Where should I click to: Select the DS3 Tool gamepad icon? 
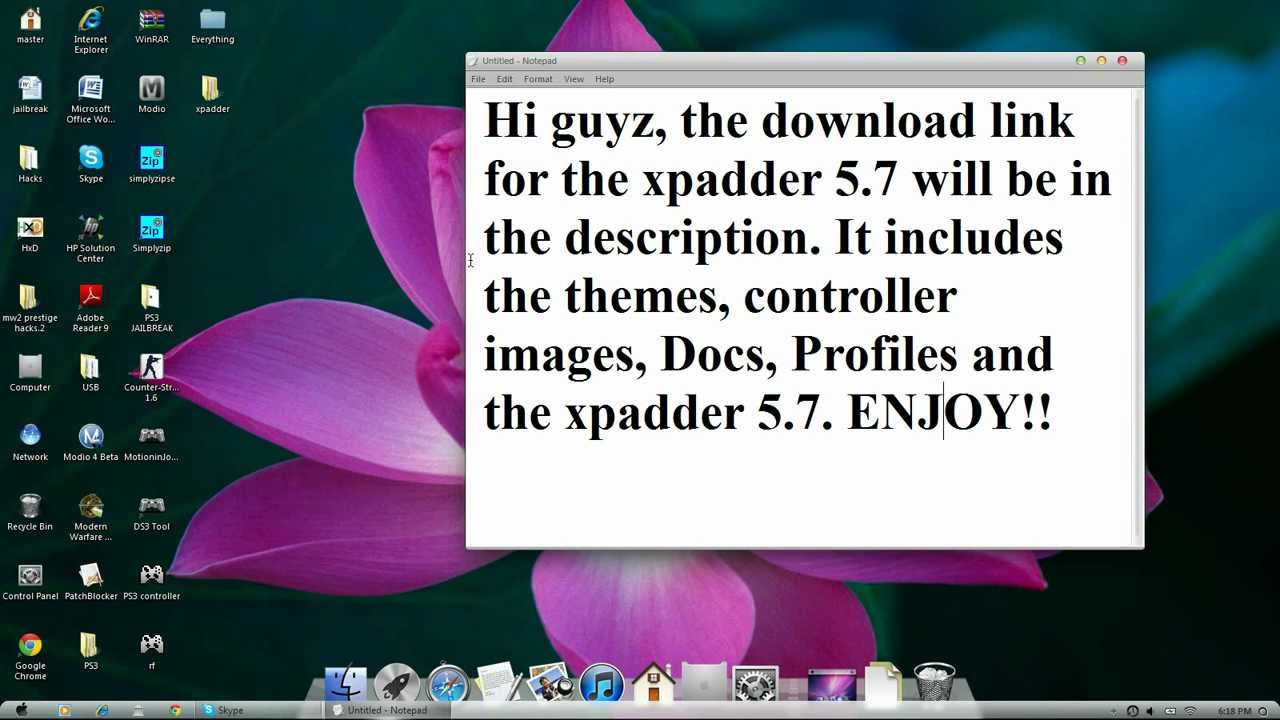pos(152,513)
